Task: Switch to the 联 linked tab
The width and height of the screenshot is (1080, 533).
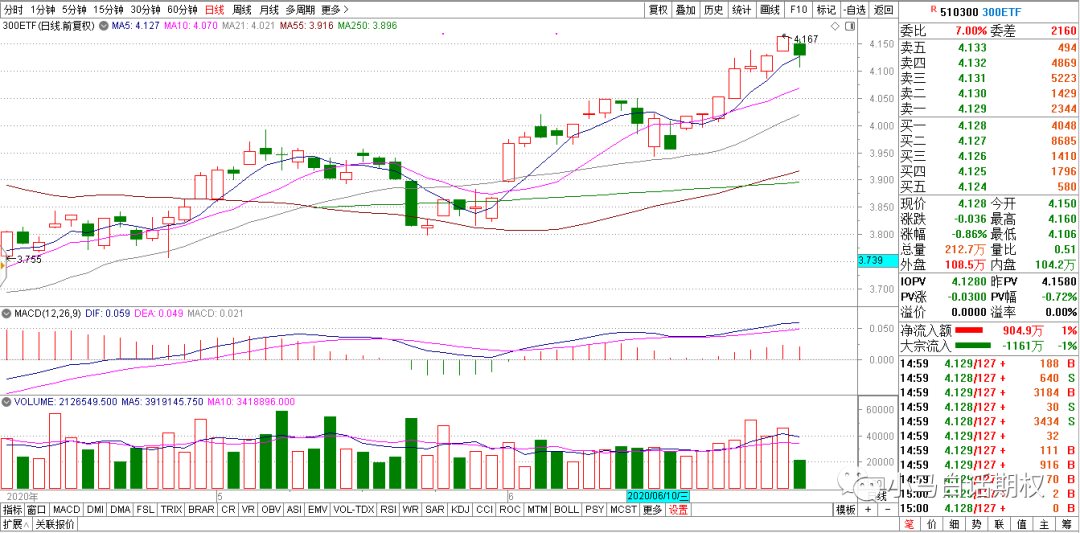Action: (1000, 524)
